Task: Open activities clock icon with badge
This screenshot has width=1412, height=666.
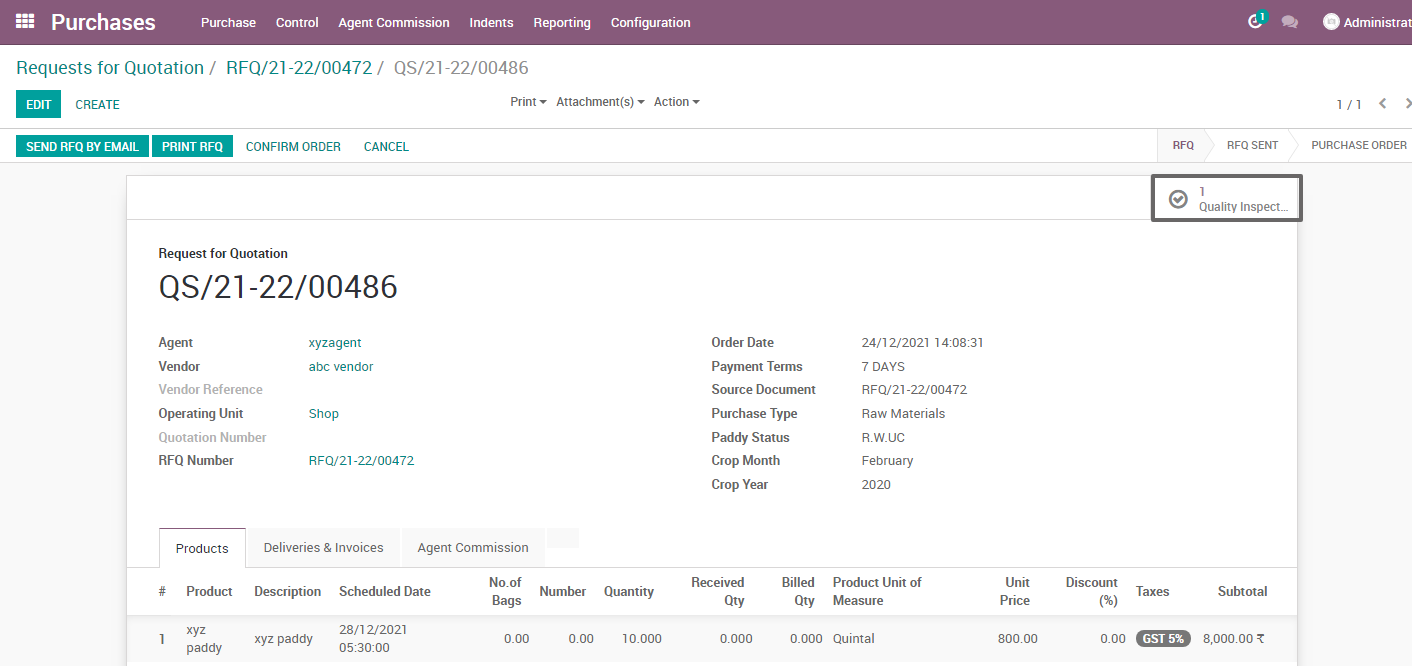Action: click(1255, 21)
